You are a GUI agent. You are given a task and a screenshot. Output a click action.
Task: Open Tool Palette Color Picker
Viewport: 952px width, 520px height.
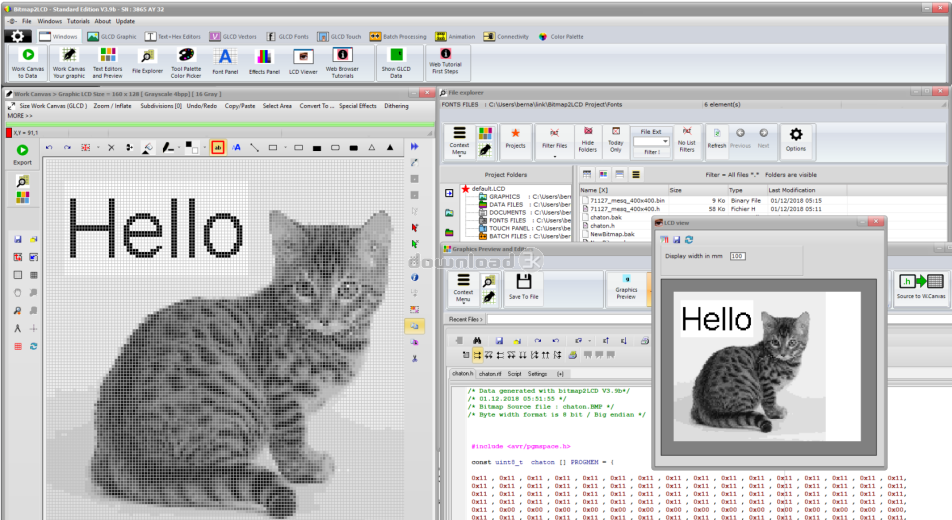(x=186, y=63)
